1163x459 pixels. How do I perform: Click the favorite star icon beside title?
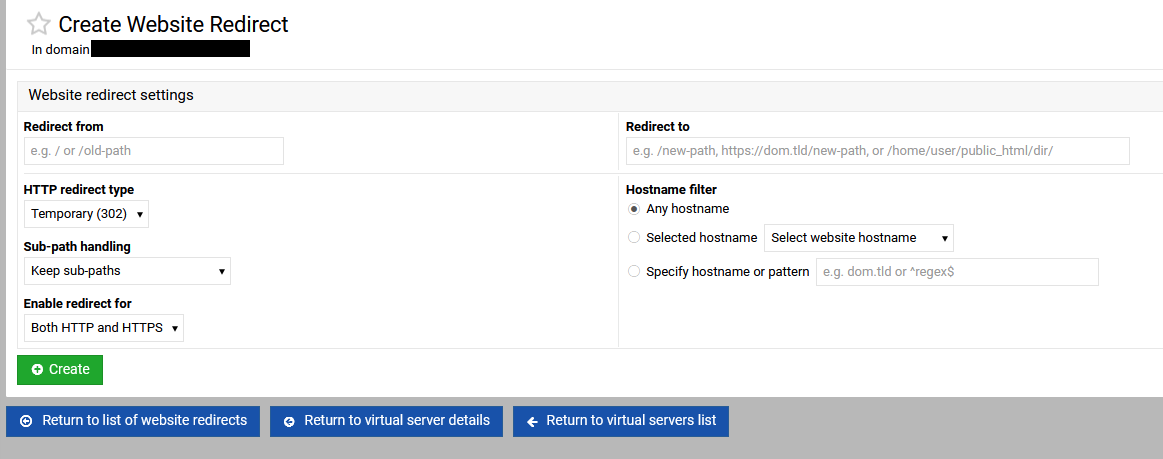38,24
